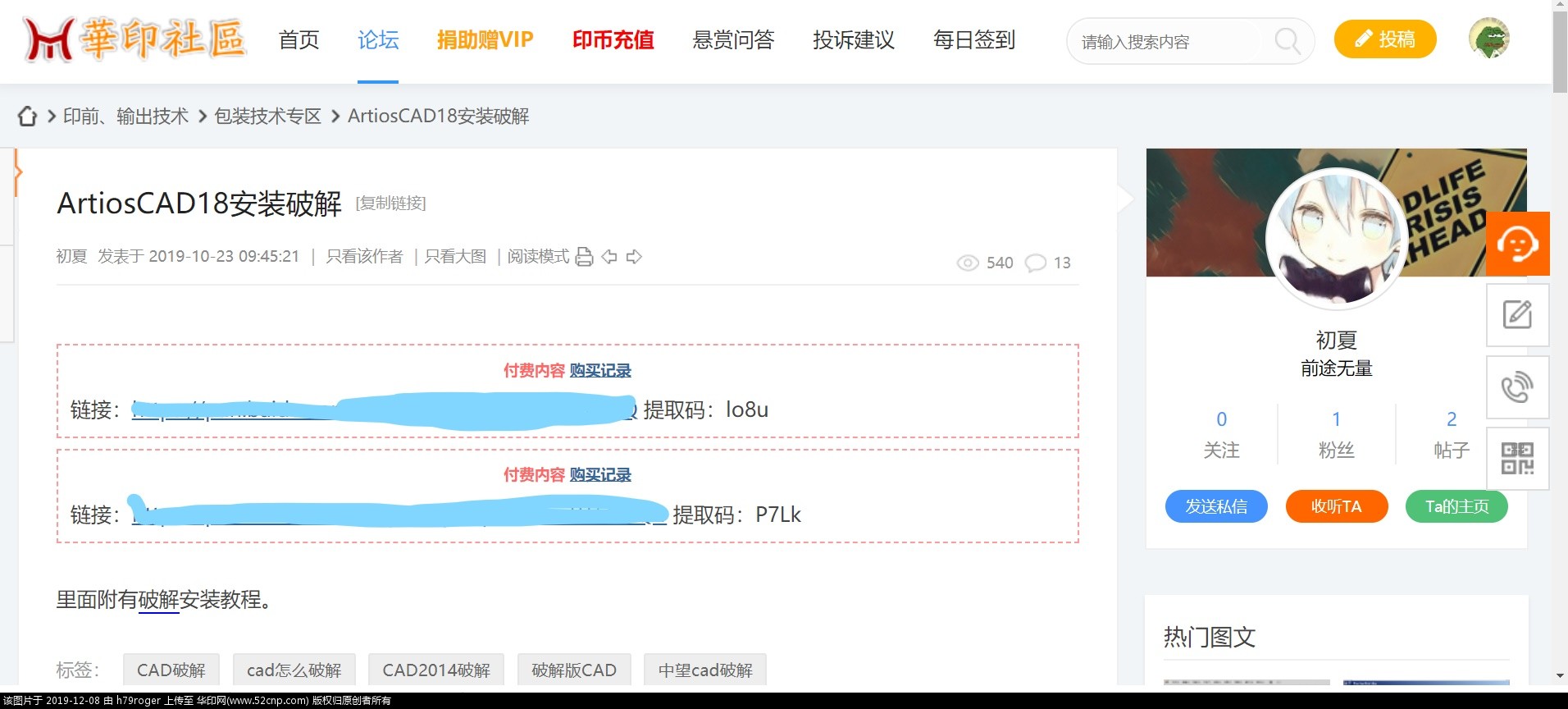
Task: Click the print icon in post toolbar
Action: tap(584, 257)
